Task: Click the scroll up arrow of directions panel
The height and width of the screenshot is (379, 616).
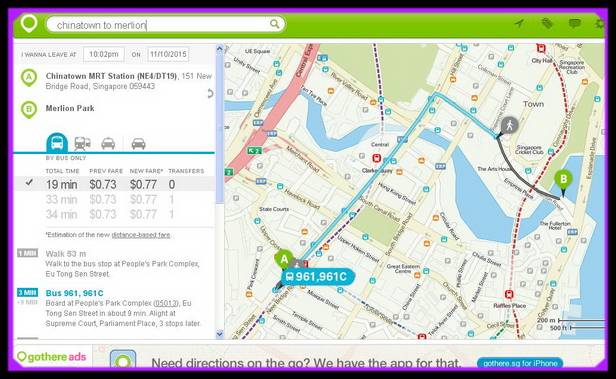Action: [220, 49]
